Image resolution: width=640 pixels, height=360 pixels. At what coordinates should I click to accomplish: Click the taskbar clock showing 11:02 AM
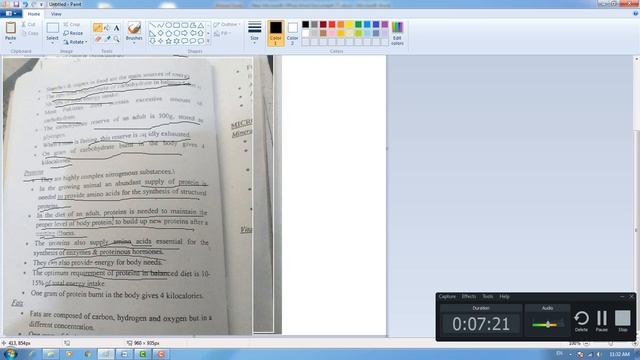point(620,354)
